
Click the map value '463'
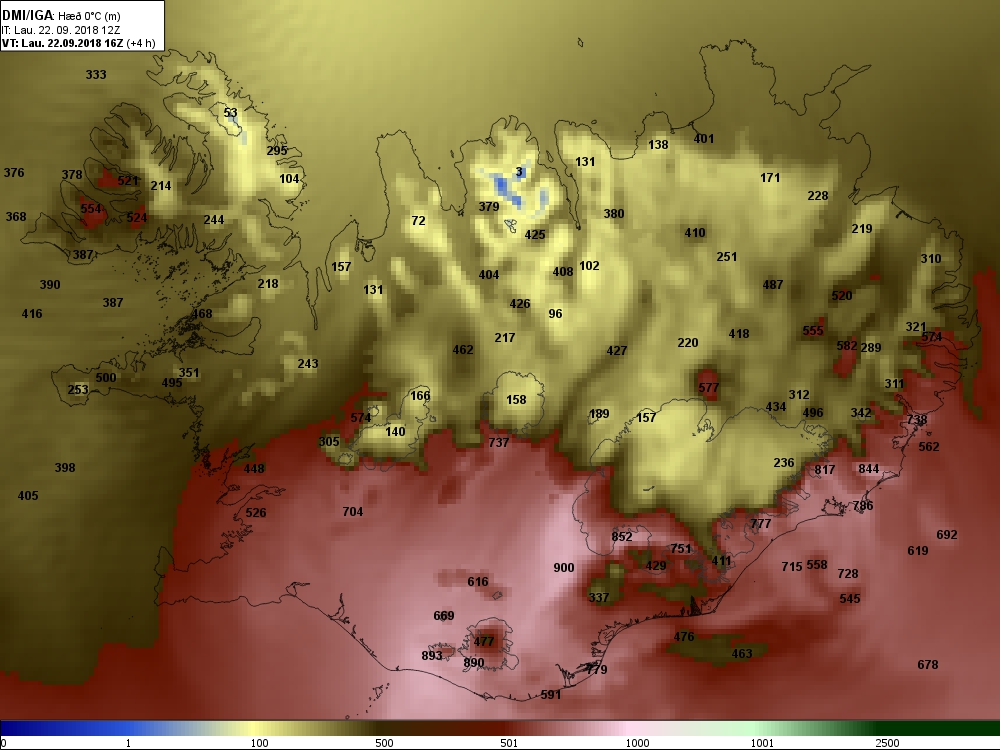click(x=742, y=654)
